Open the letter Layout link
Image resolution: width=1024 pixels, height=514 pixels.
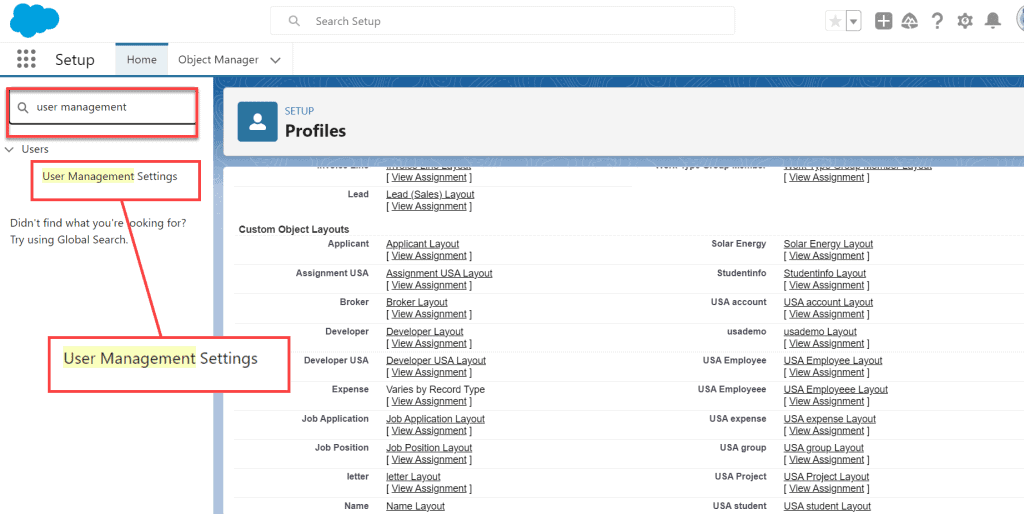click(413, 477)
